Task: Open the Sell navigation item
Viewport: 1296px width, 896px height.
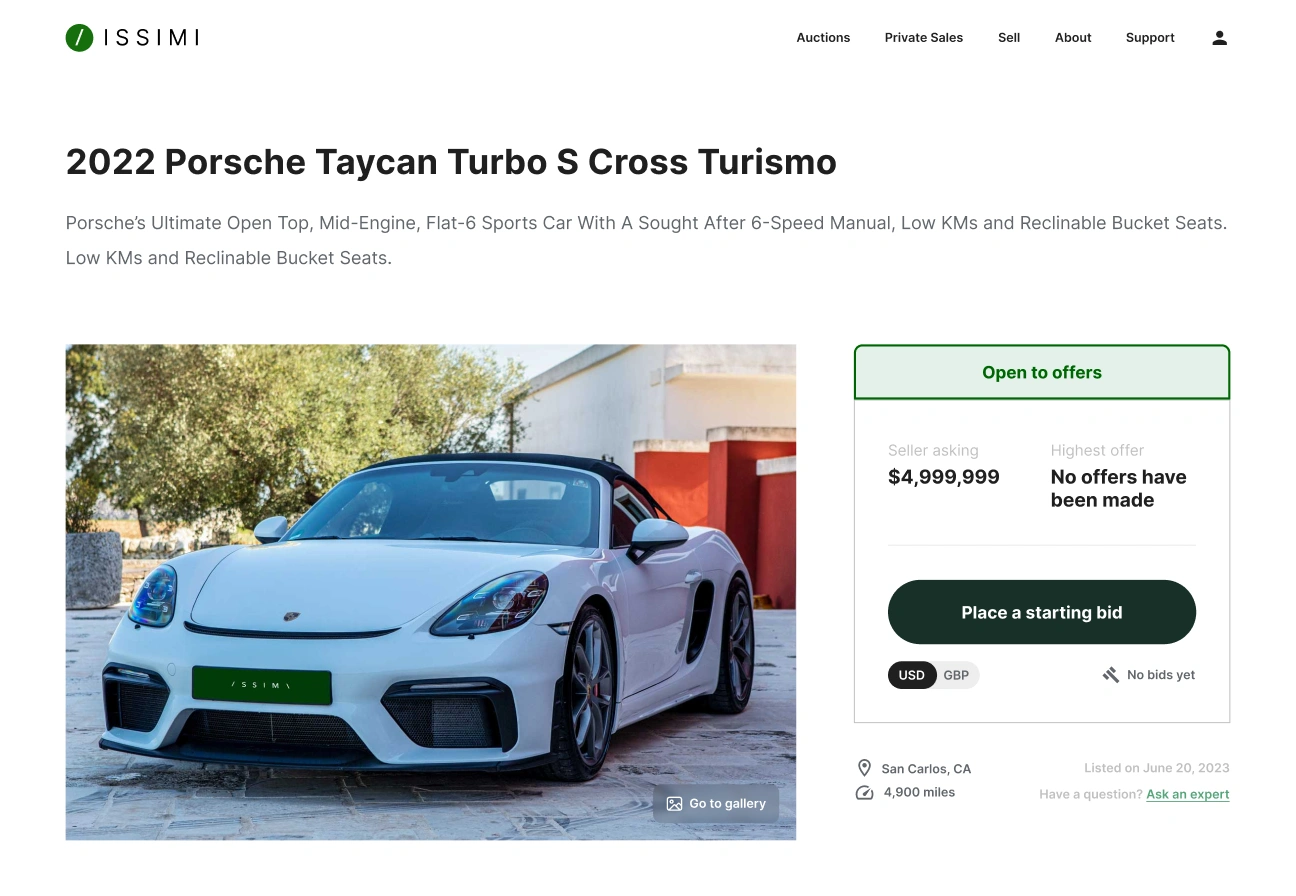Action: tap(1009, 38)
